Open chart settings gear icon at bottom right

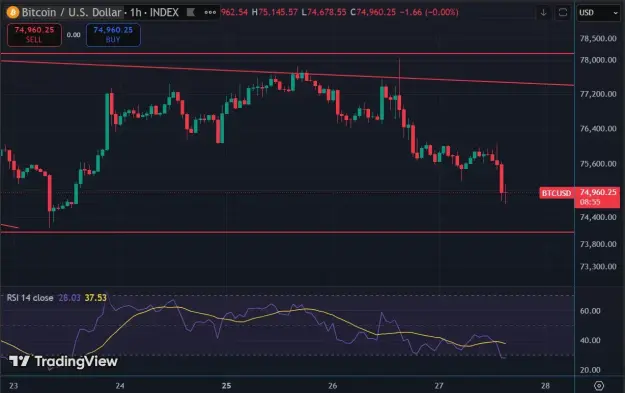pos(599,385)
